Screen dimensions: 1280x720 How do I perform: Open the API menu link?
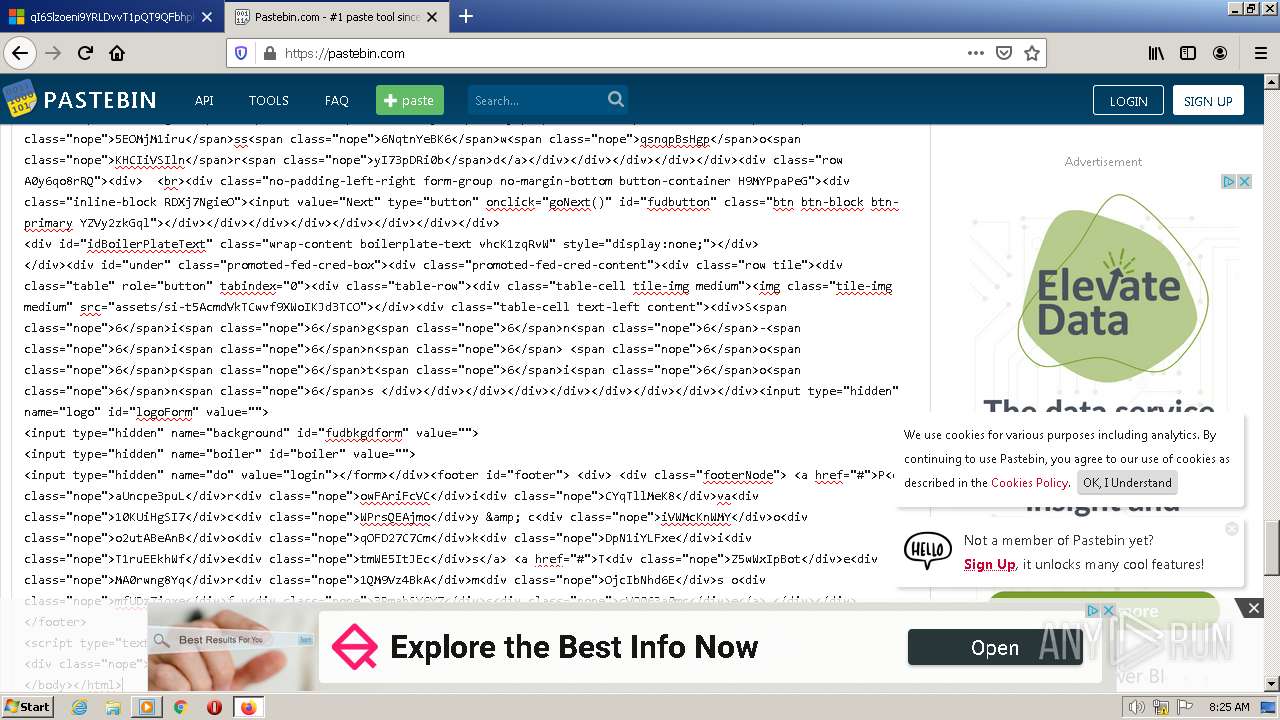coord(204,100)
